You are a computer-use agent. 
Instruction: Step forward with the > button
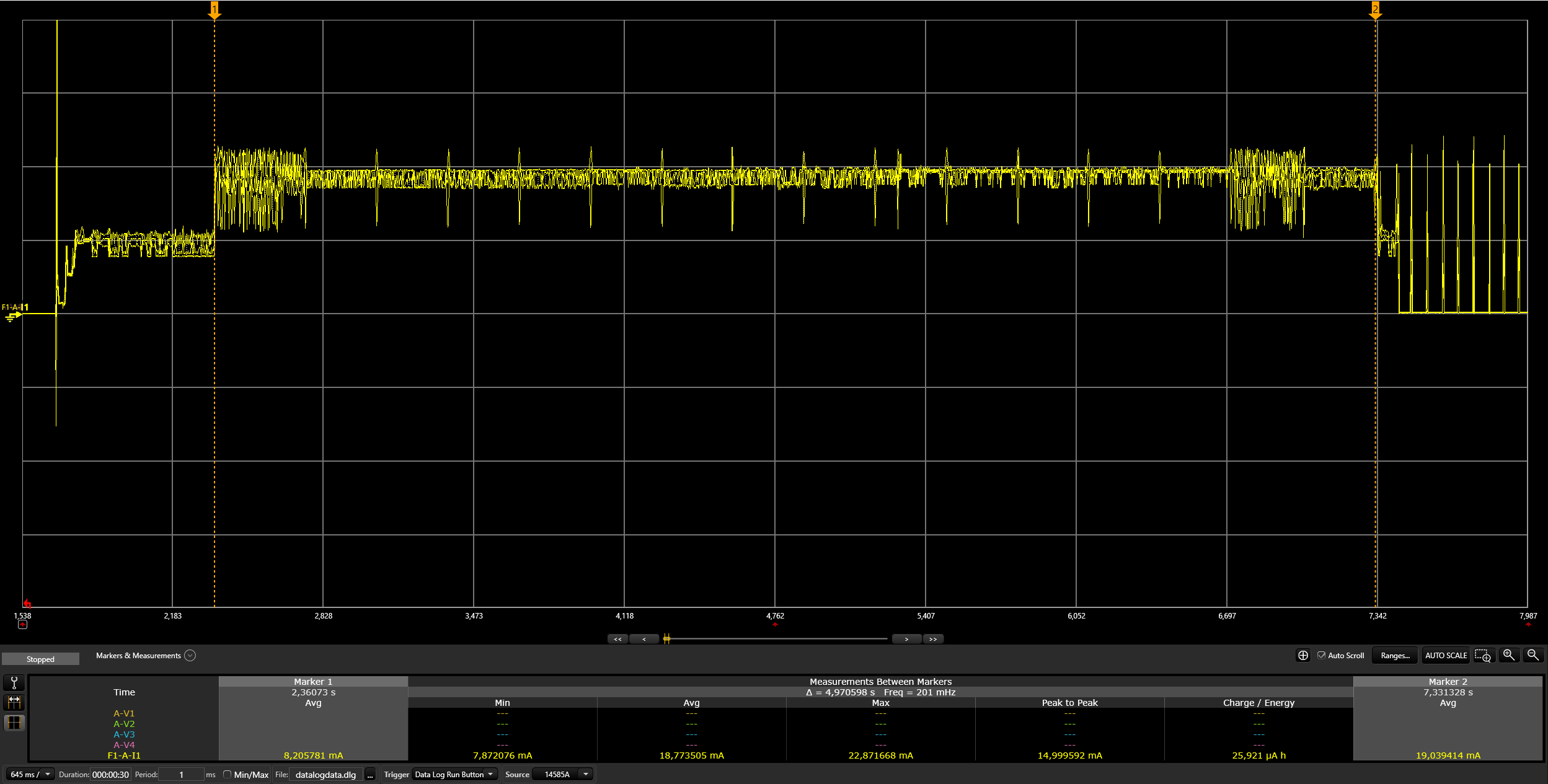click(x=906, y=639)
